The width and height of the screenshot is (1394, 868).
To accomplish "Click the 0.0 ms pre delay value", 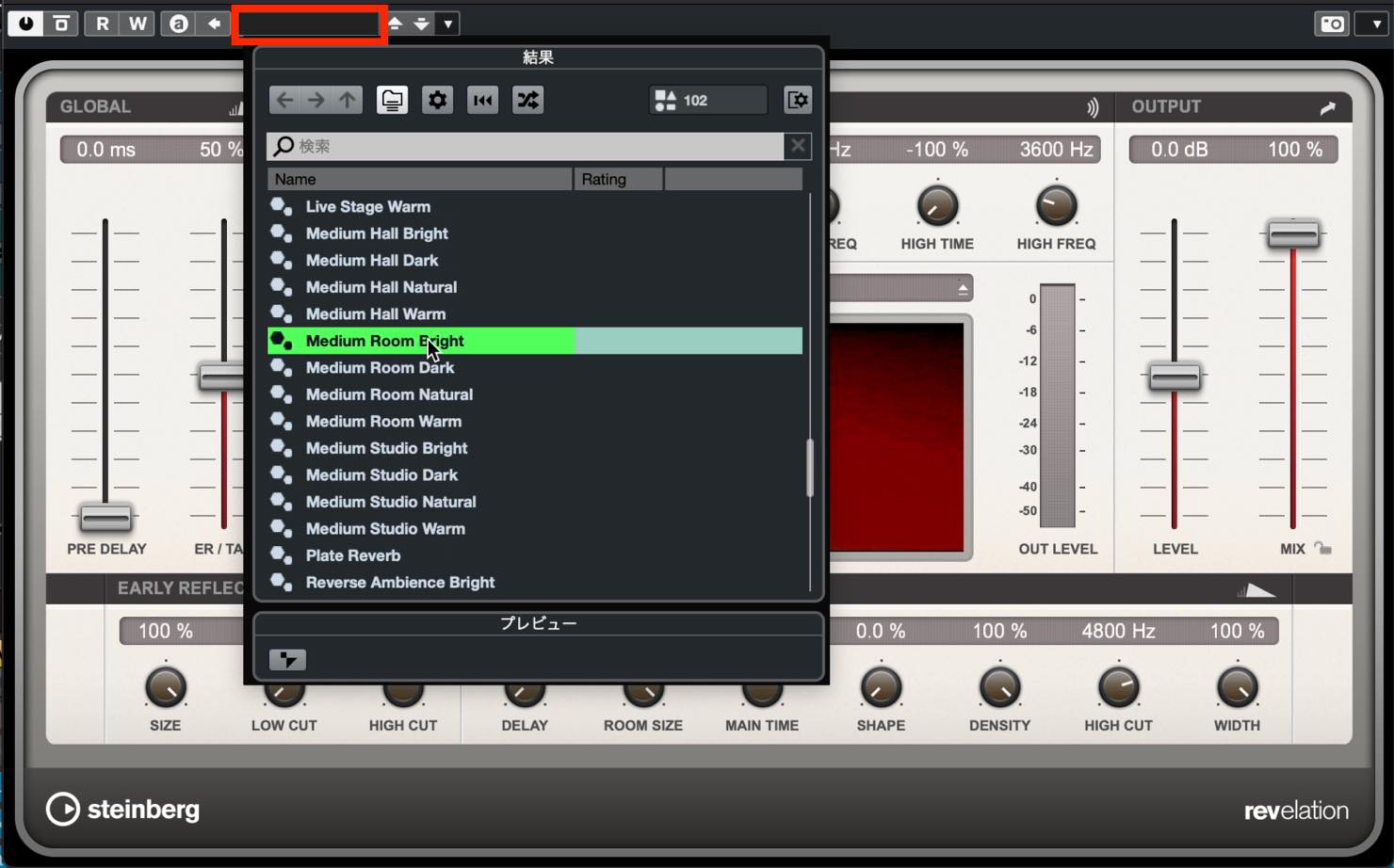I will pyautogui.click(x=105, y=150).
